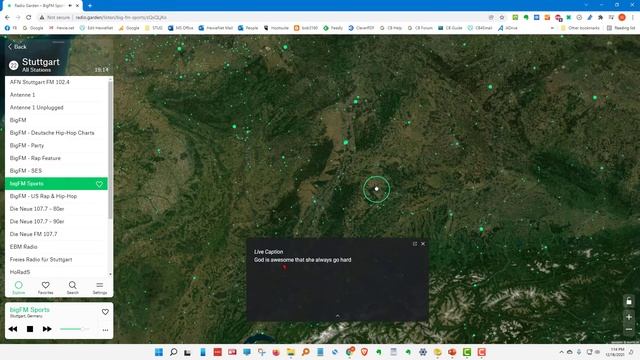The height and width of the screenshot is (360, 640).
Task: Open the Settings tab
Action: [100, 287]
